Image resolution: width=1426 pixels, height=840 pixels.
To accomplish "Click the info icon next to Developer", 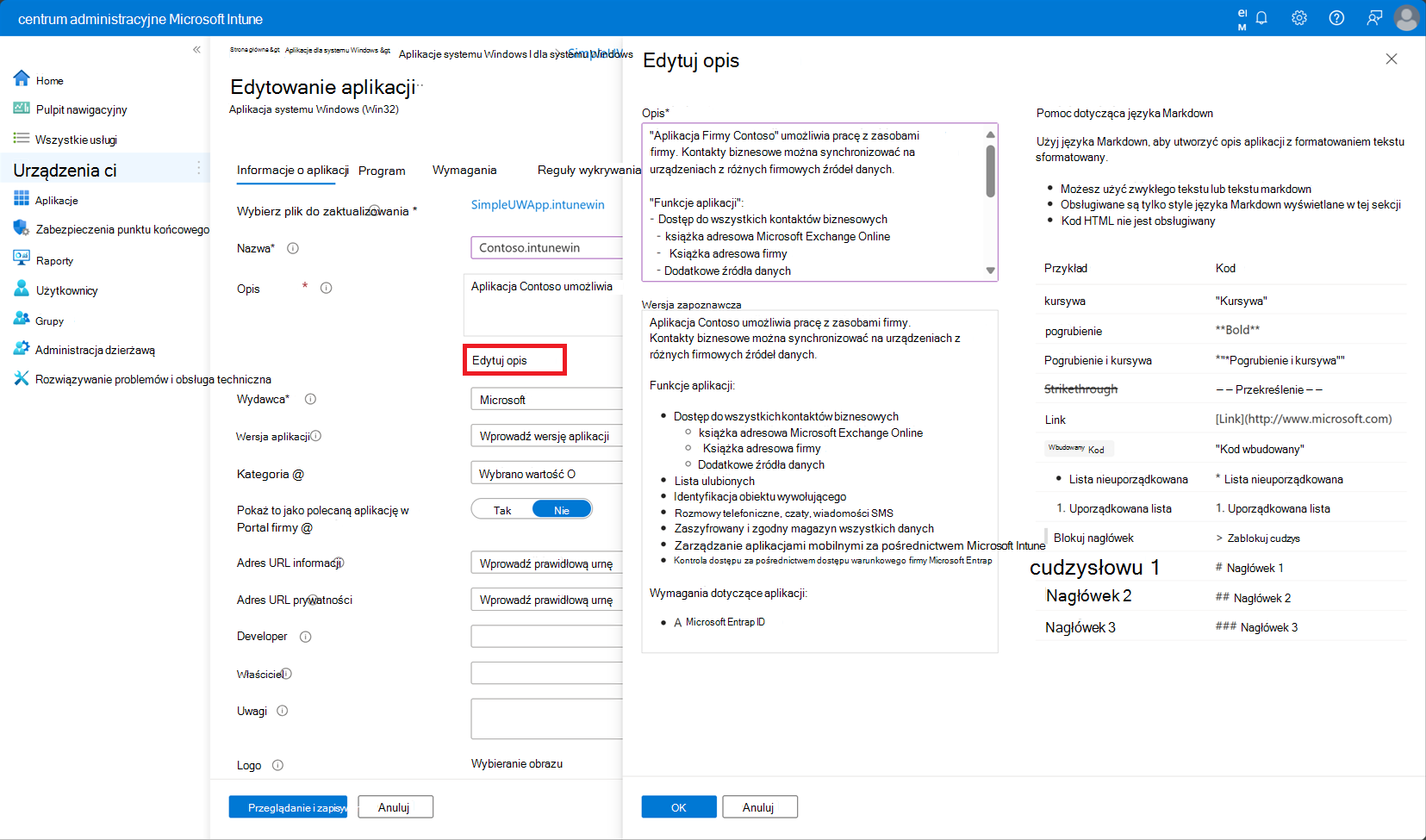I will click(x=306, y=637).
